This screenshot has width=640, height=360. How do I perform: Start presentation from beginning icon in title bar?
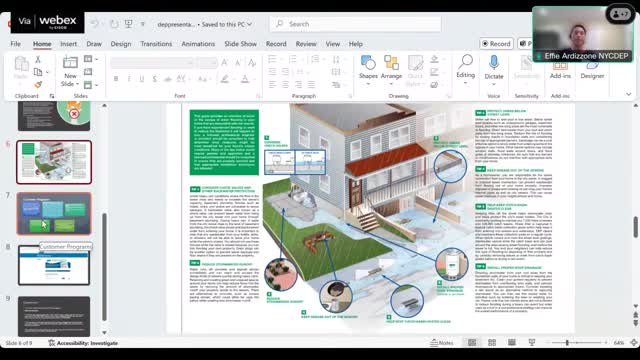click(x=129, y=24)
